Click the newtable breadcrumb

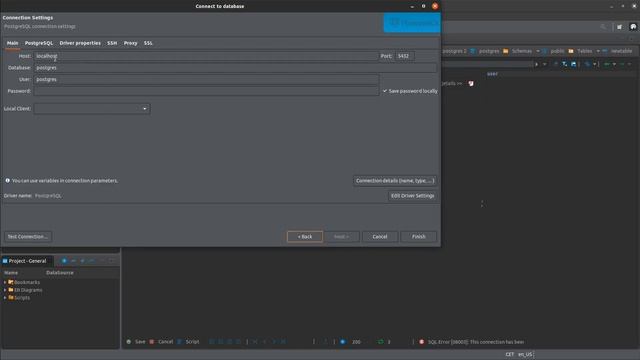(621, 51)
